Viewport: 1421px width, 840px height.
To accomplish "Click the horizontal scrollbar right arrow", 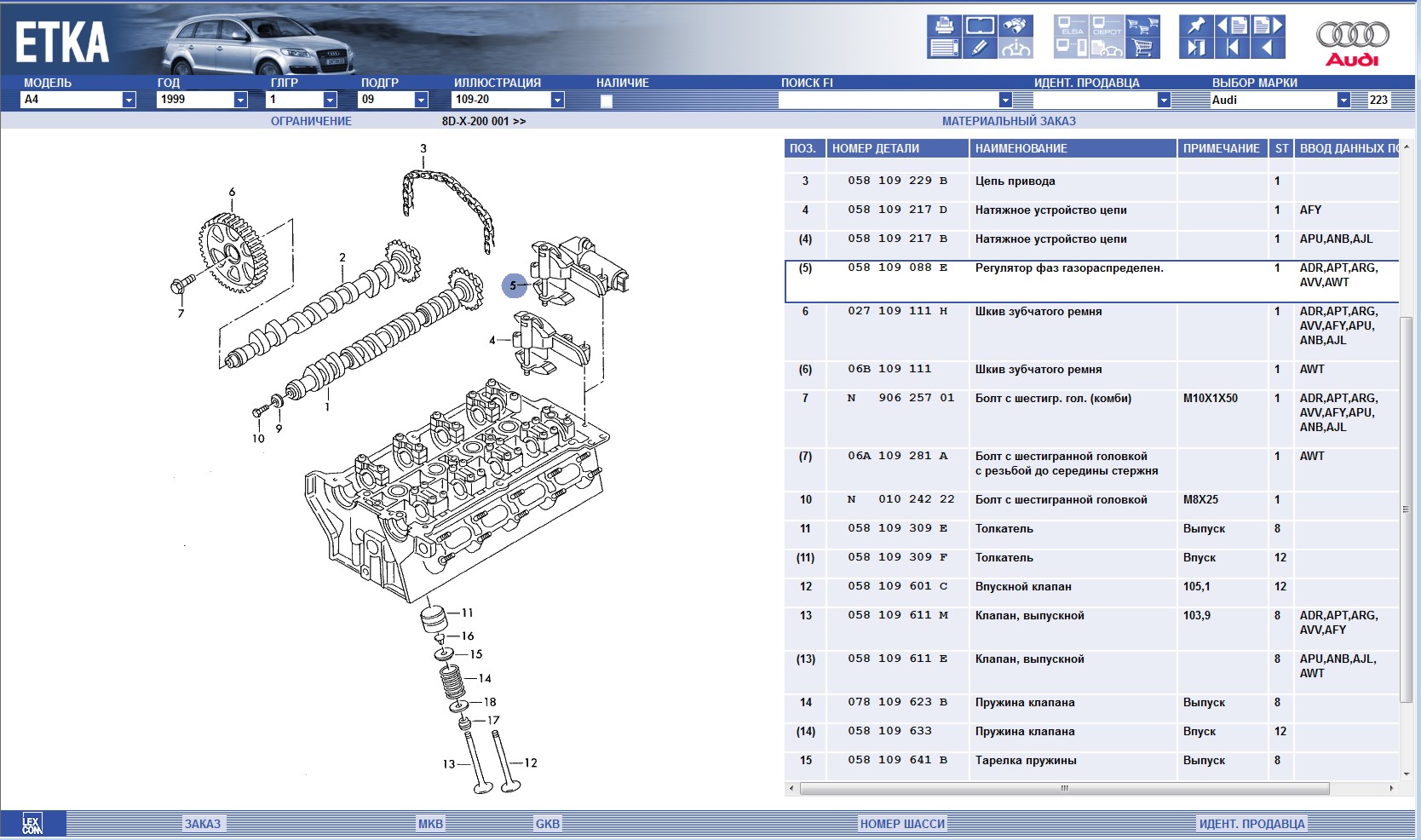I will point(1391,789).
